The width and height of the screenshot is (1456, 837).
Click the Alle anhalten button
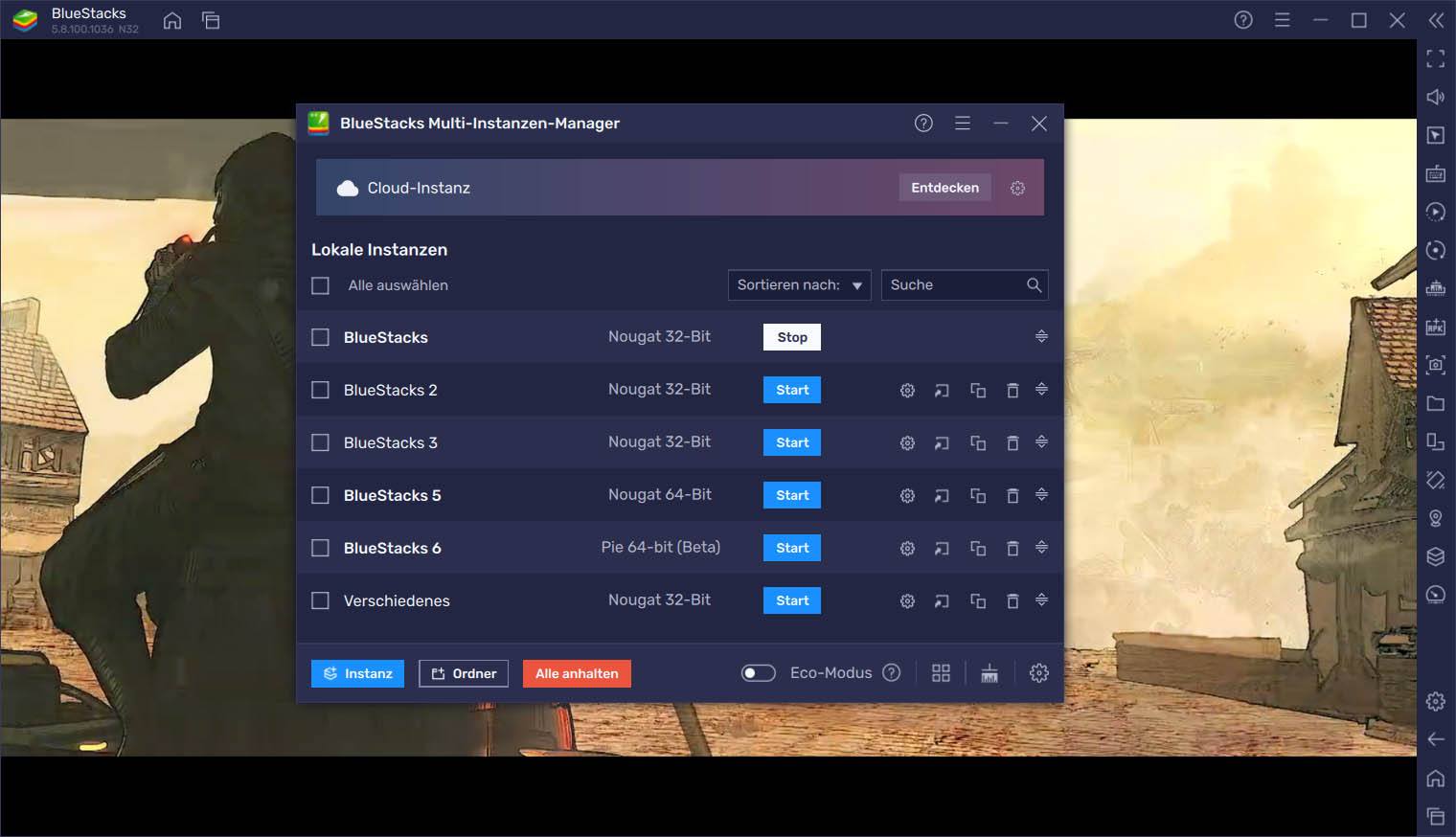577,673
